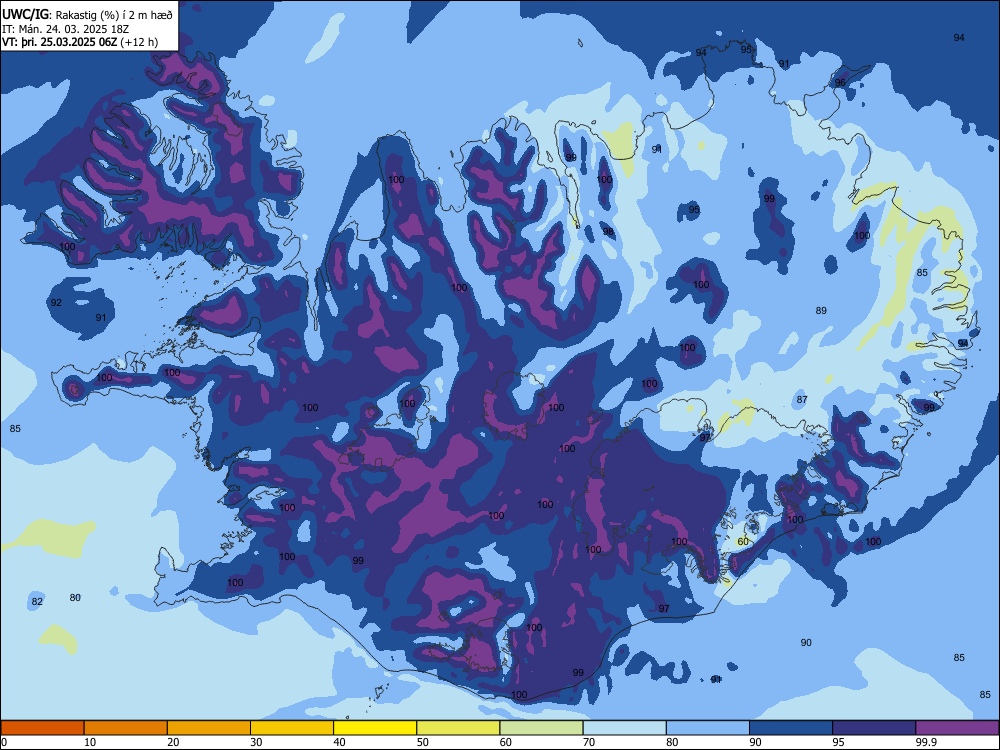Click the '70' legend tick label

[x=589, y=742]
